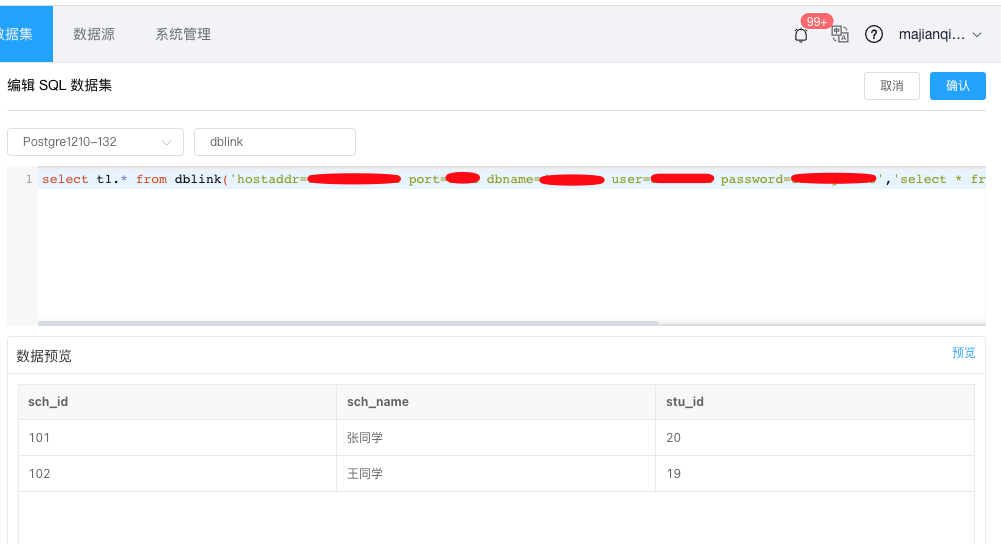The image size is (1001, 544).
Task: Click the 预览 preview link
Action: tap(963, 353)
